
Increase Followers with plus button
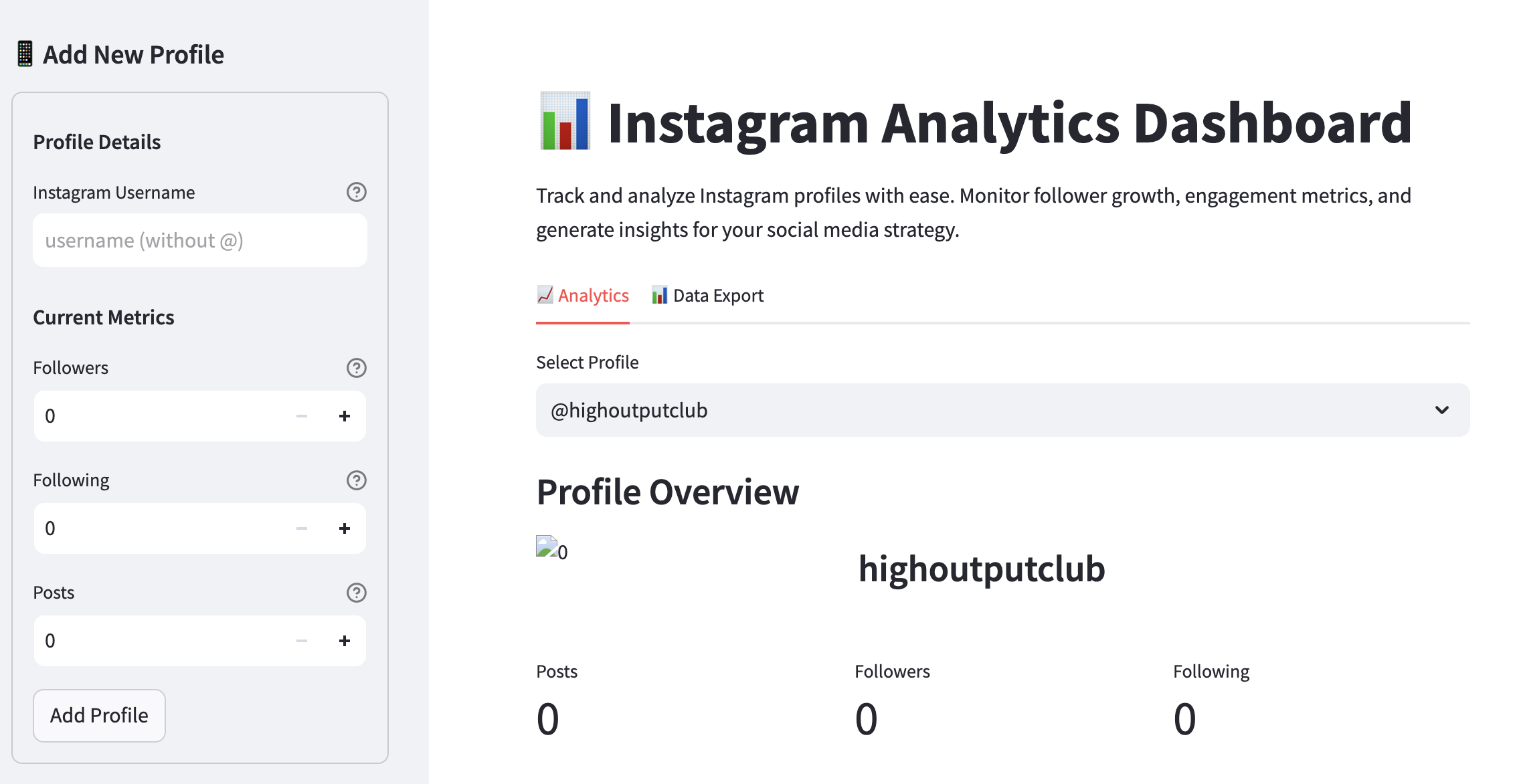[345, 416]
